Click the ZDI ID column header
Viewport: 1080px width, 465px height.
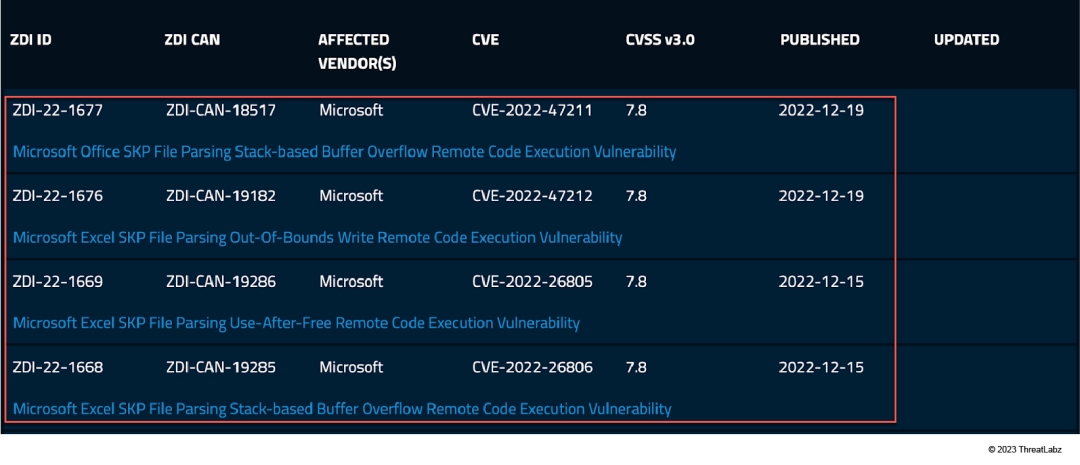point(31,40)
